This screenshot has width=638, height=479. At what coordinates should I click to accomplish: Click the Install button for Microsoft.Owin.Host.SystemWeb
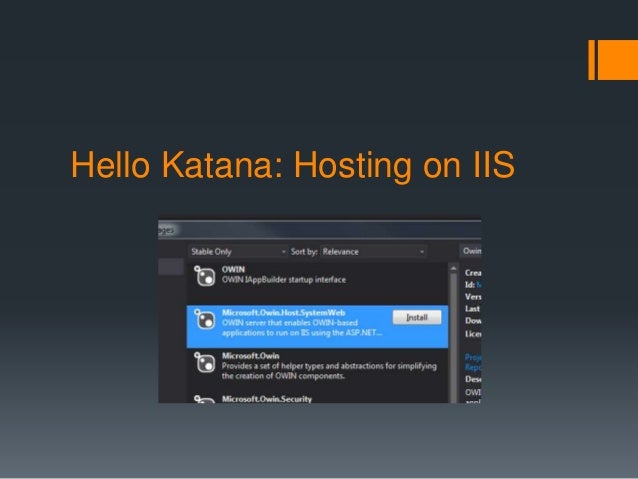[417, 317]
